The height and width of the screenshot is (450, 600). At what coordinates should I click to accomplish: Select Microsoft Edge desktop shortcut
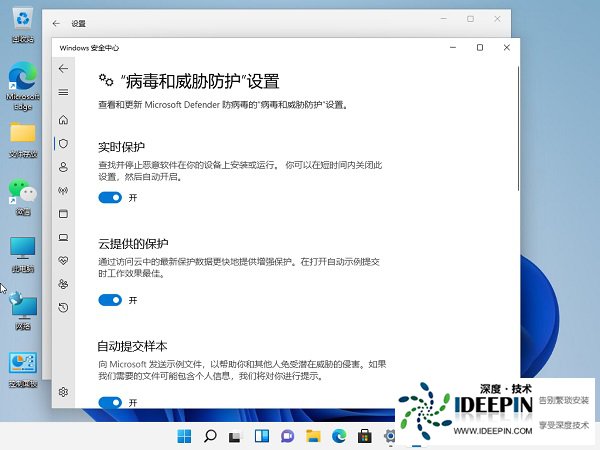point(23,86)
